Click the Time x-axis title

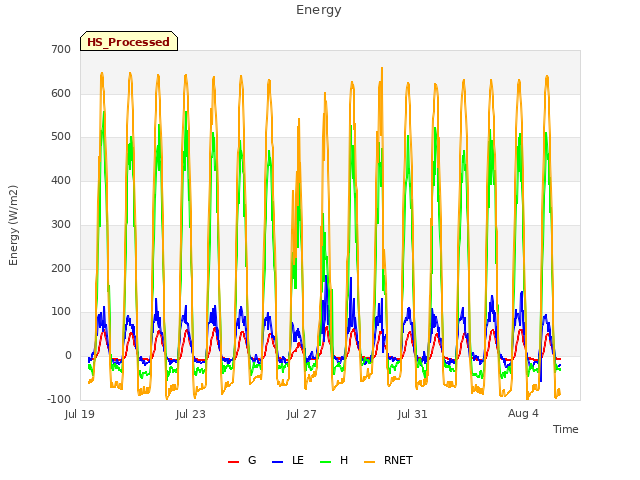565,429
